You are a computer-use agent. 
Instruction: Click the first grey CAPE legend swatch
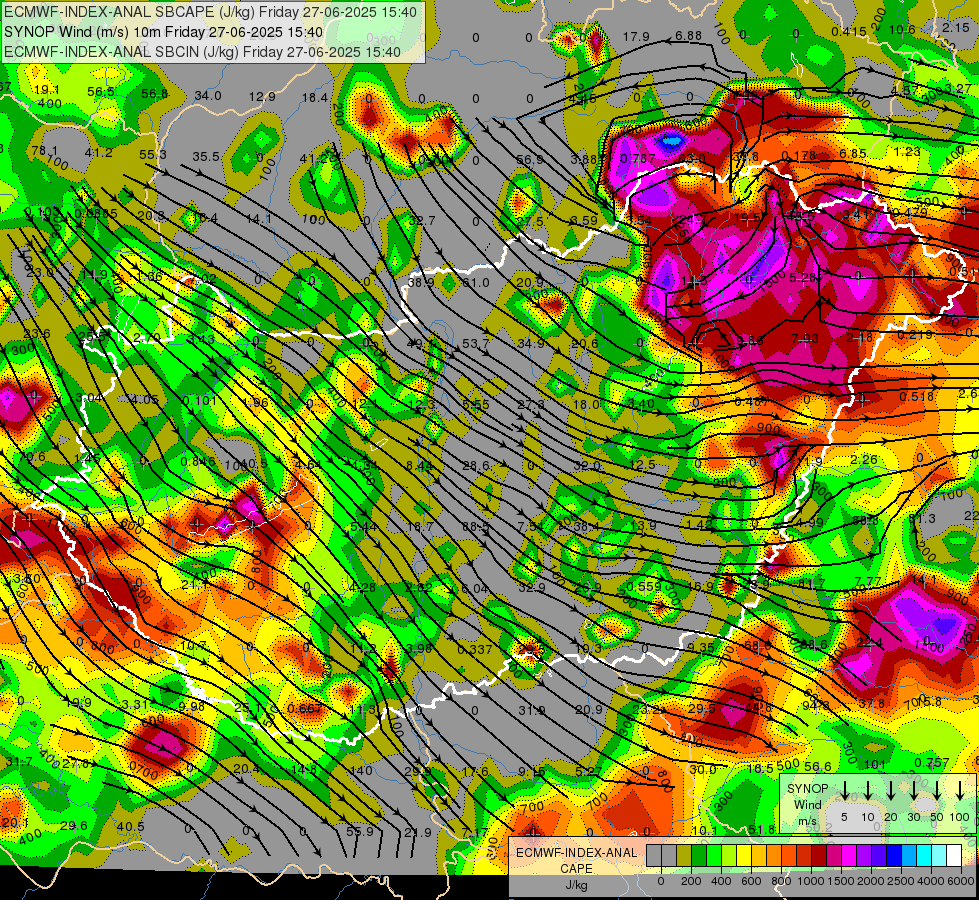coord(654,856)
